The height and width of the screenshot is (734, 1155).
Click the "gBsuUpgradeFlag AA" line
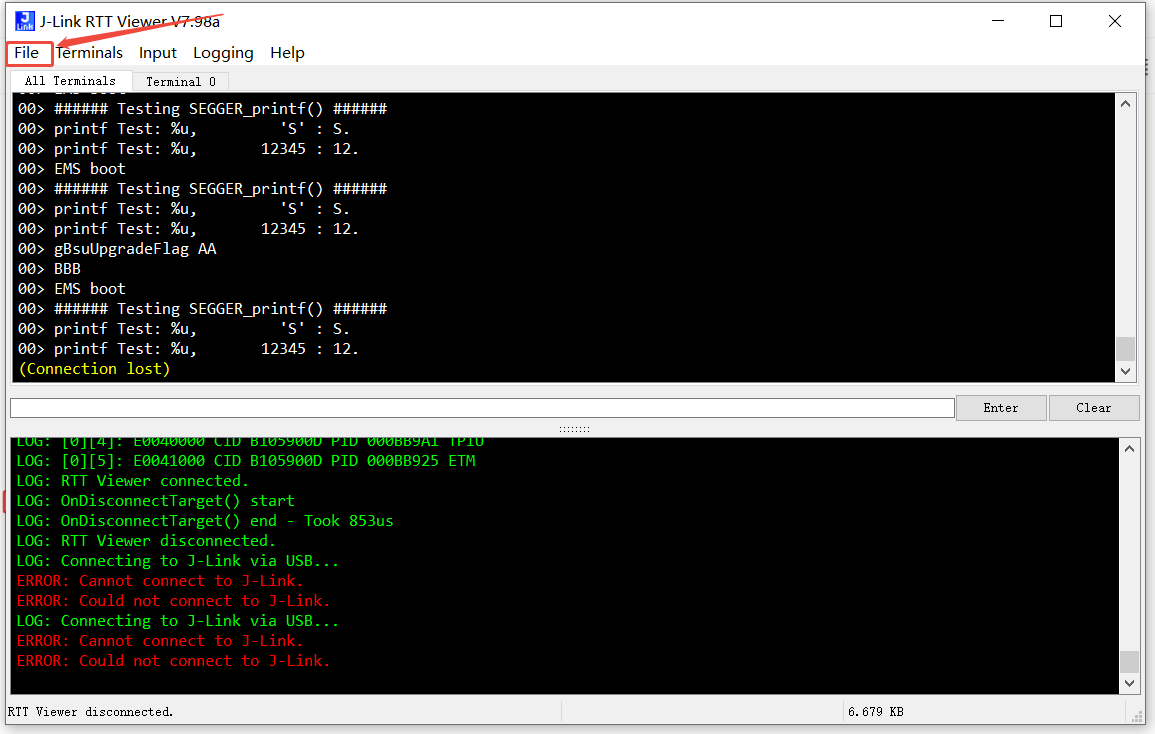(x=117, y=249)
